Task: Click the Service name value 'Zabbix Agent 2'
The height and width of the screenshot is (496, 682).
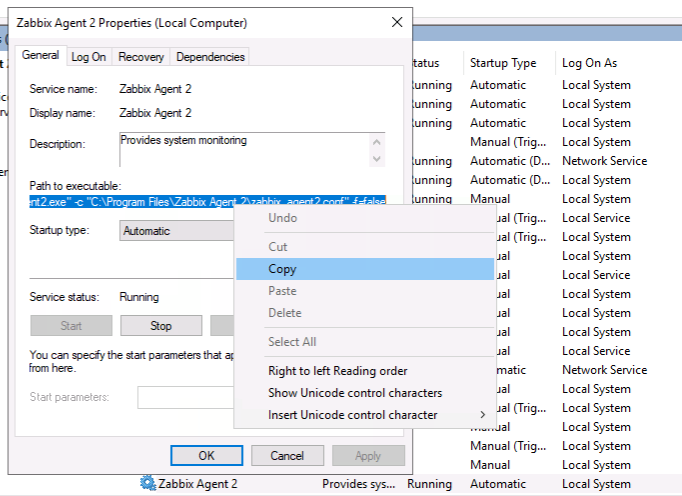Action: coord(155,89)
